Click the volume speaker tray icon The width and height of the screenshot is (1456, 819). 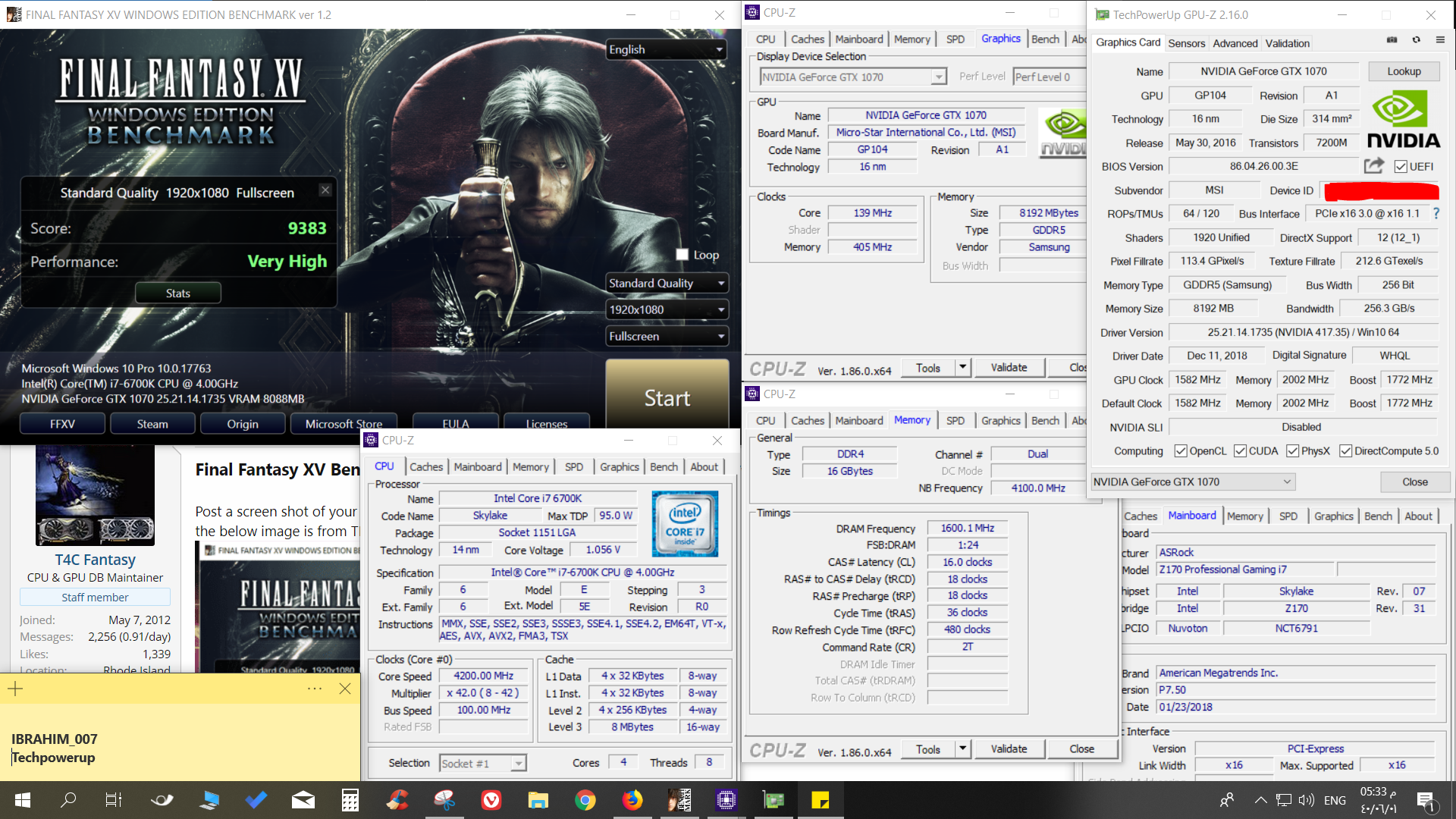click(x=1306, y=800)
